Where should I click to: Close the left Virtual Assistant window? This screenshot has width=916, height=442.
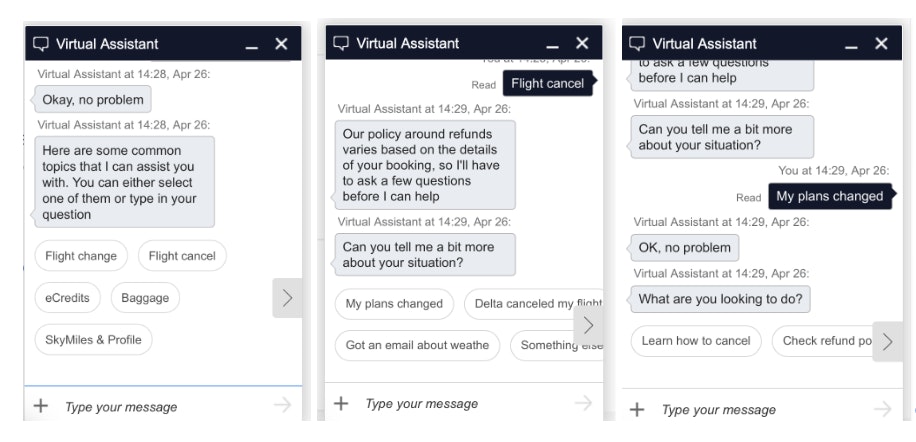(282, 44)
